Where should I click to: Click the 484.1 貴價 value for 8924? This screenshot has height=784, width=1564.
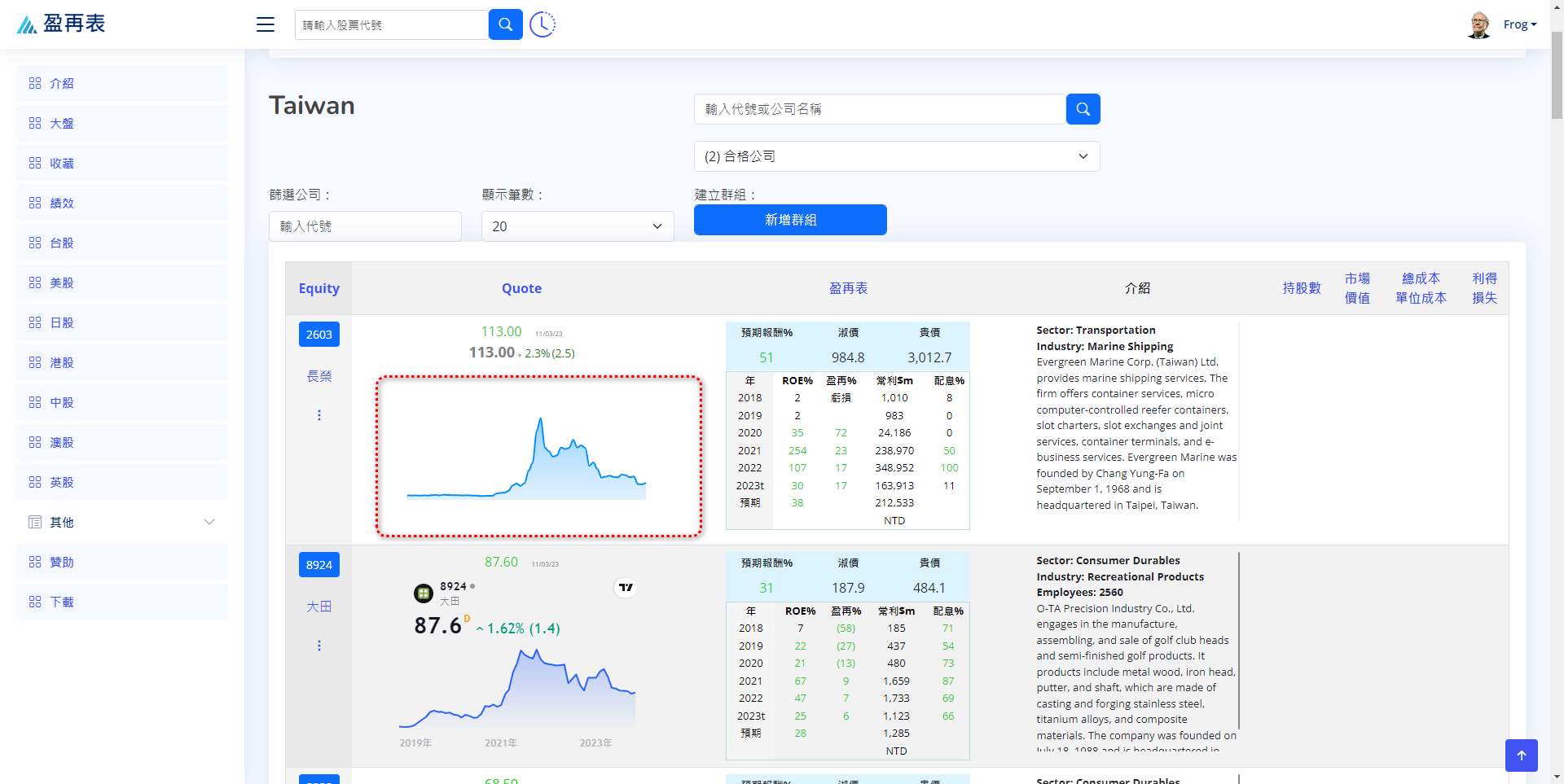click(929, 588)
